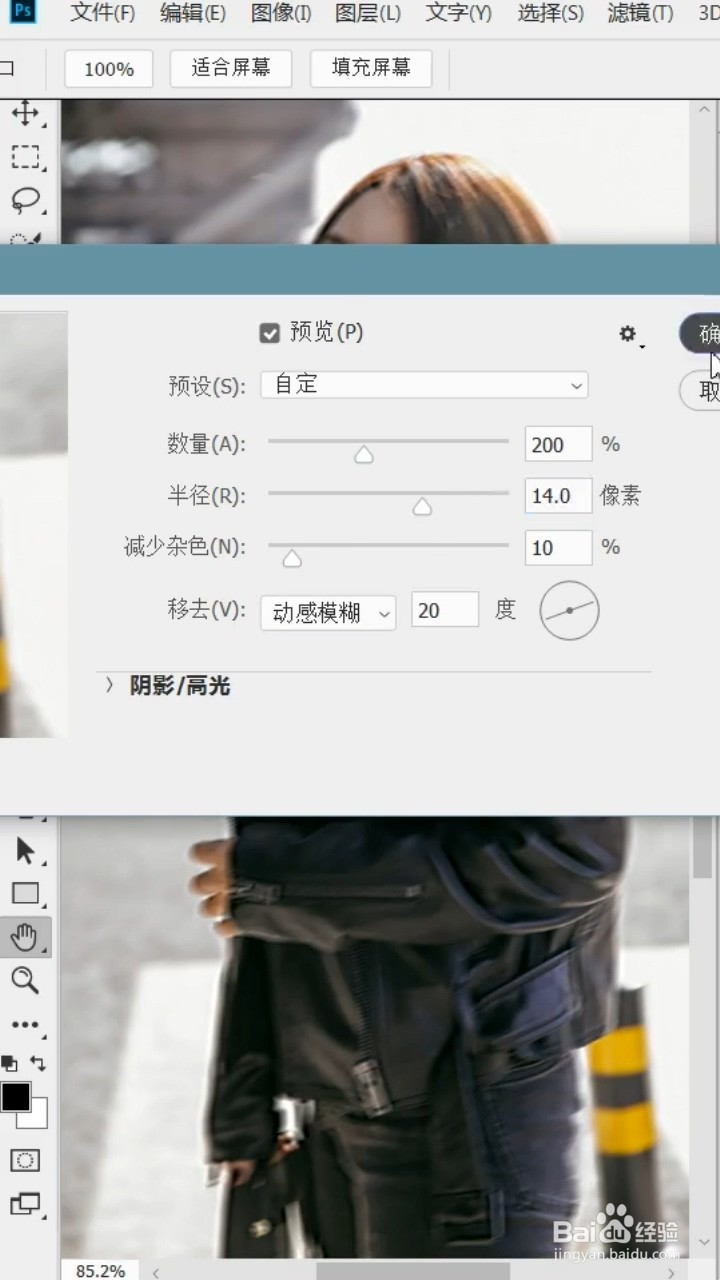Click the Photoshop Ps logo
Image resolution: width=720 pixels, height=1280 pixels.
coord(24,10)
